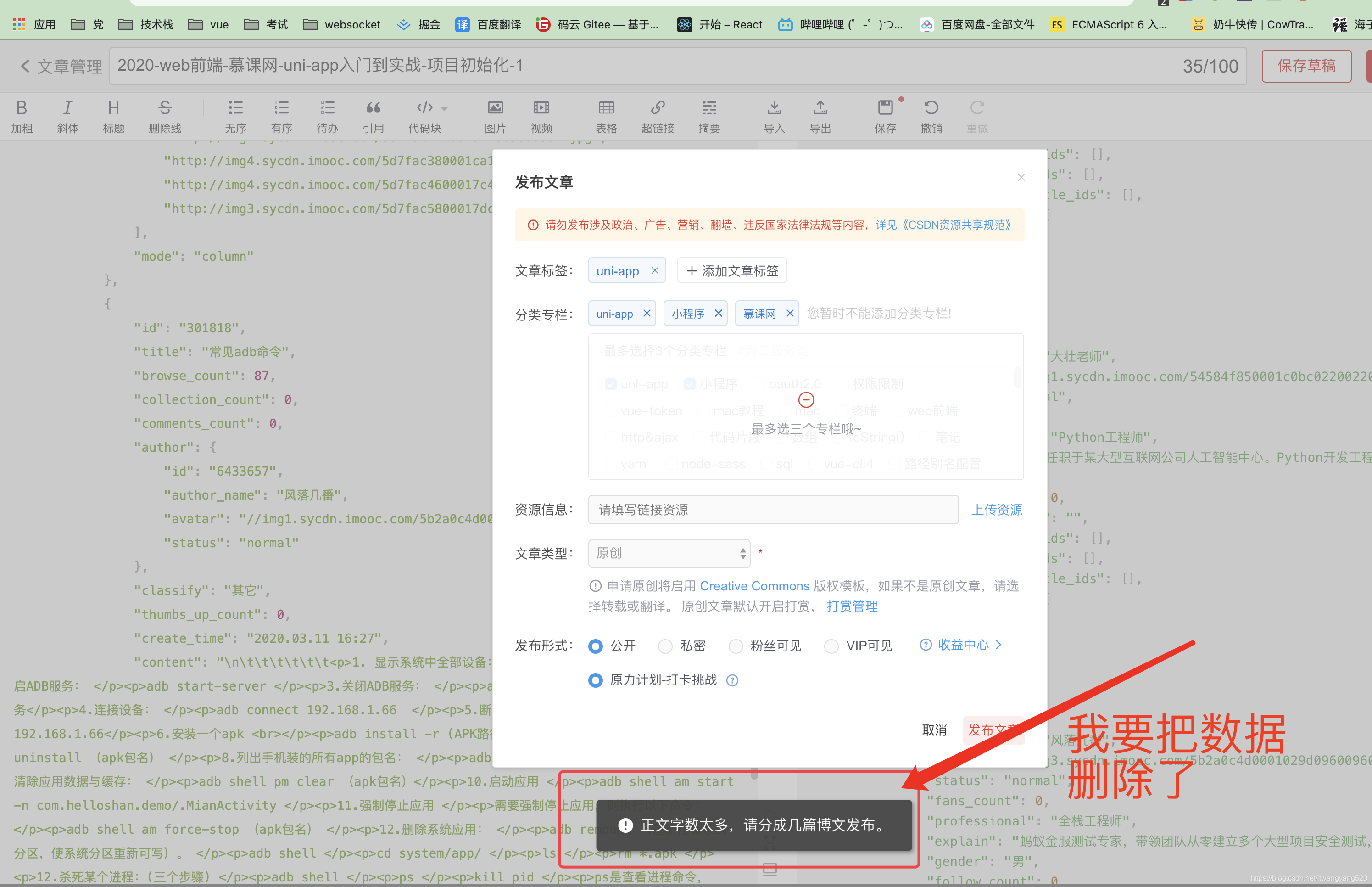Open the 开始 – React bookmark
This screenshot has height=887, width=1372.
click(720, 24)
